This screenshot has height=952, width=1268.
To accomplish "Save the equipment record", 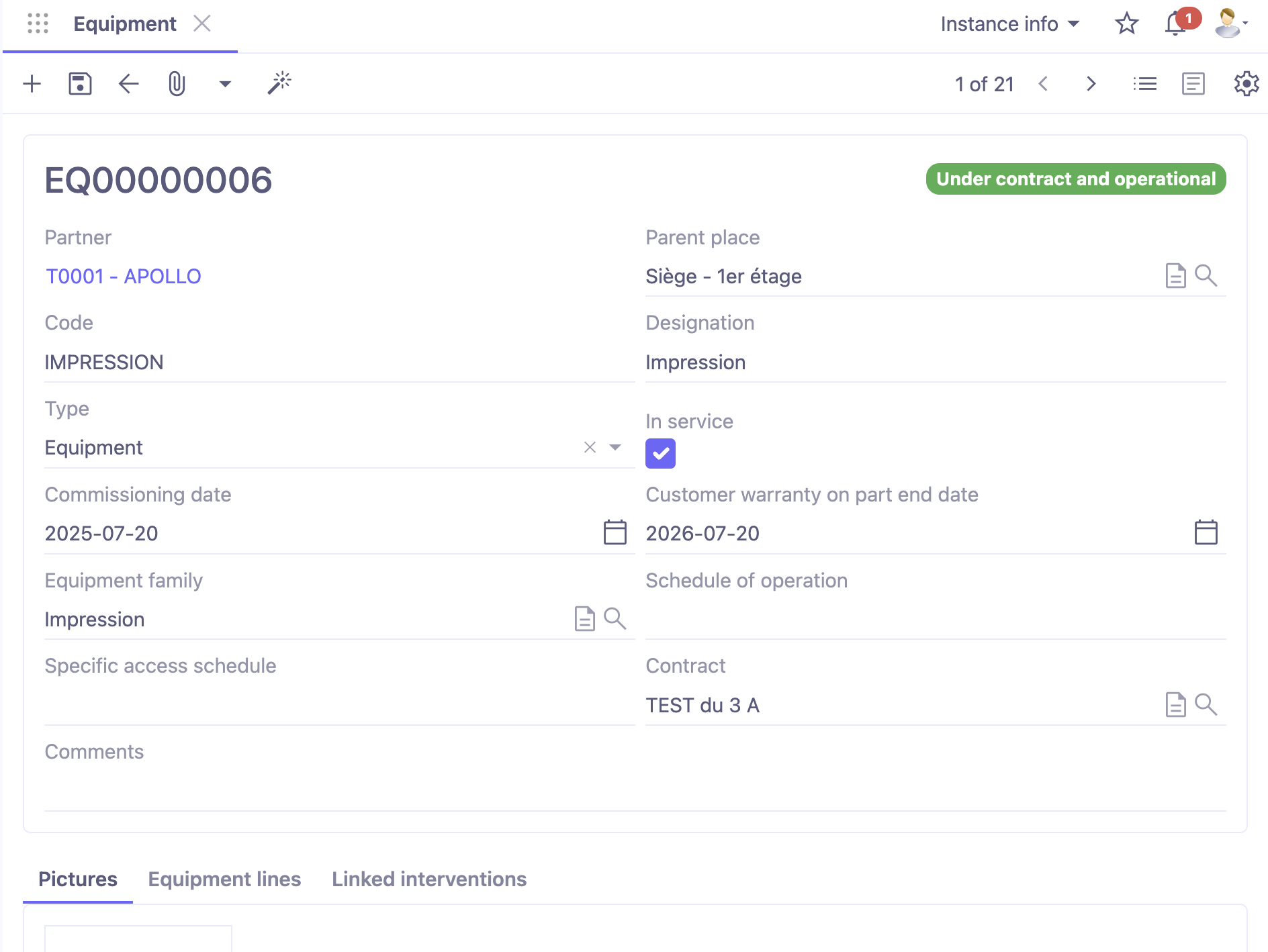I will pyautogui.click(x=80, y=83).
